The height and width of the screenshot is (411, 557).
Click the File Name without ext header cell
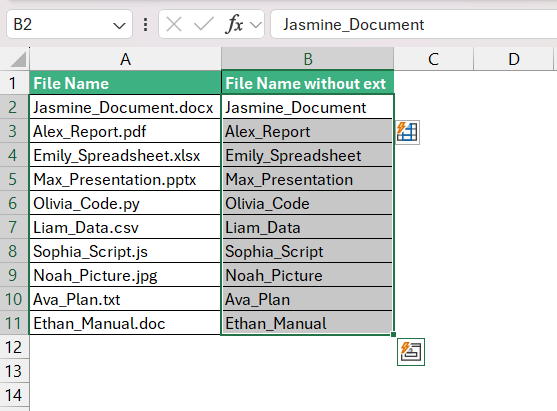click(x=308, y=83)
